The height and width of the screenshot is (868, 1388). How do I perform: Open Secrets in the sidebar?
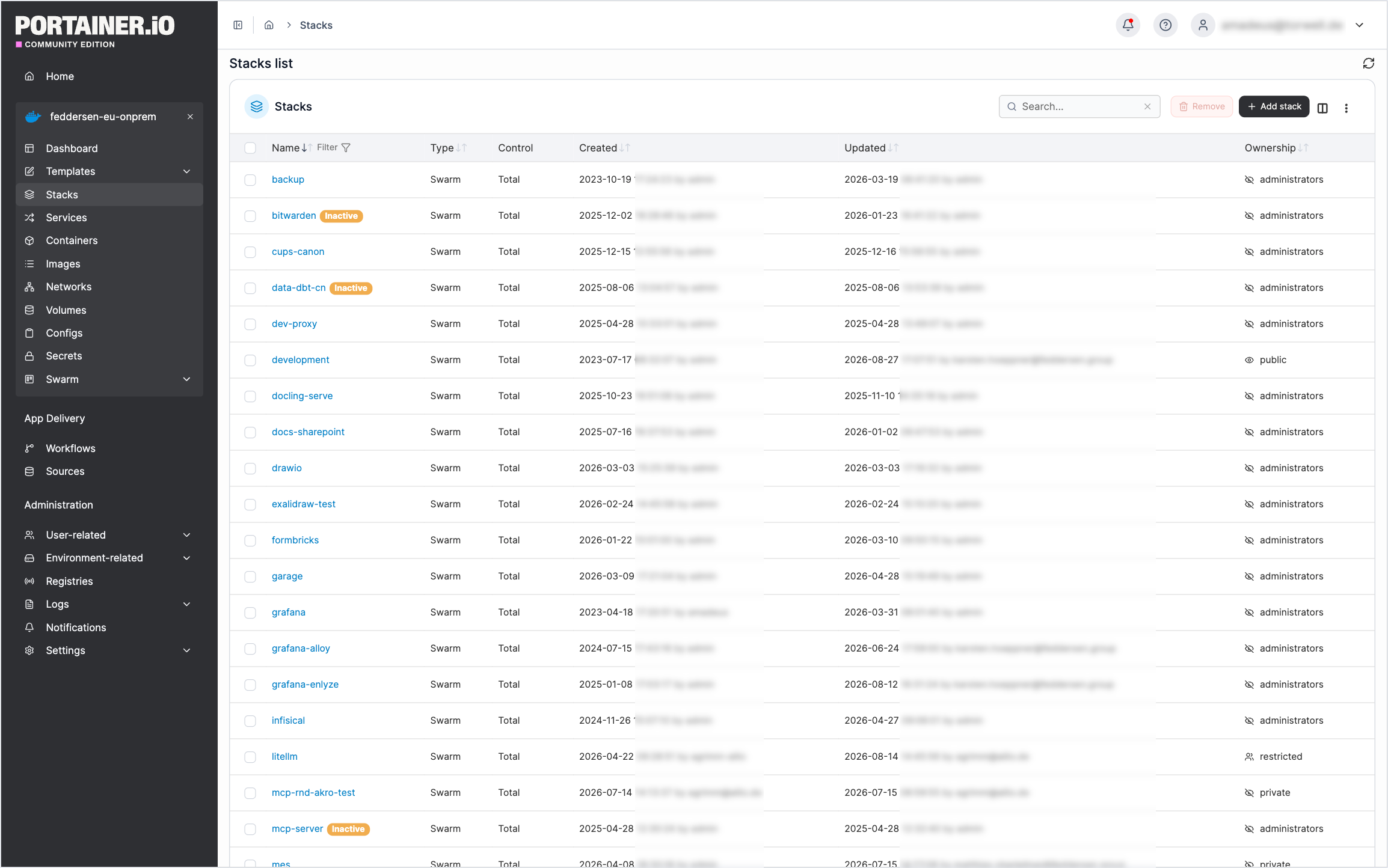[109, 356]
